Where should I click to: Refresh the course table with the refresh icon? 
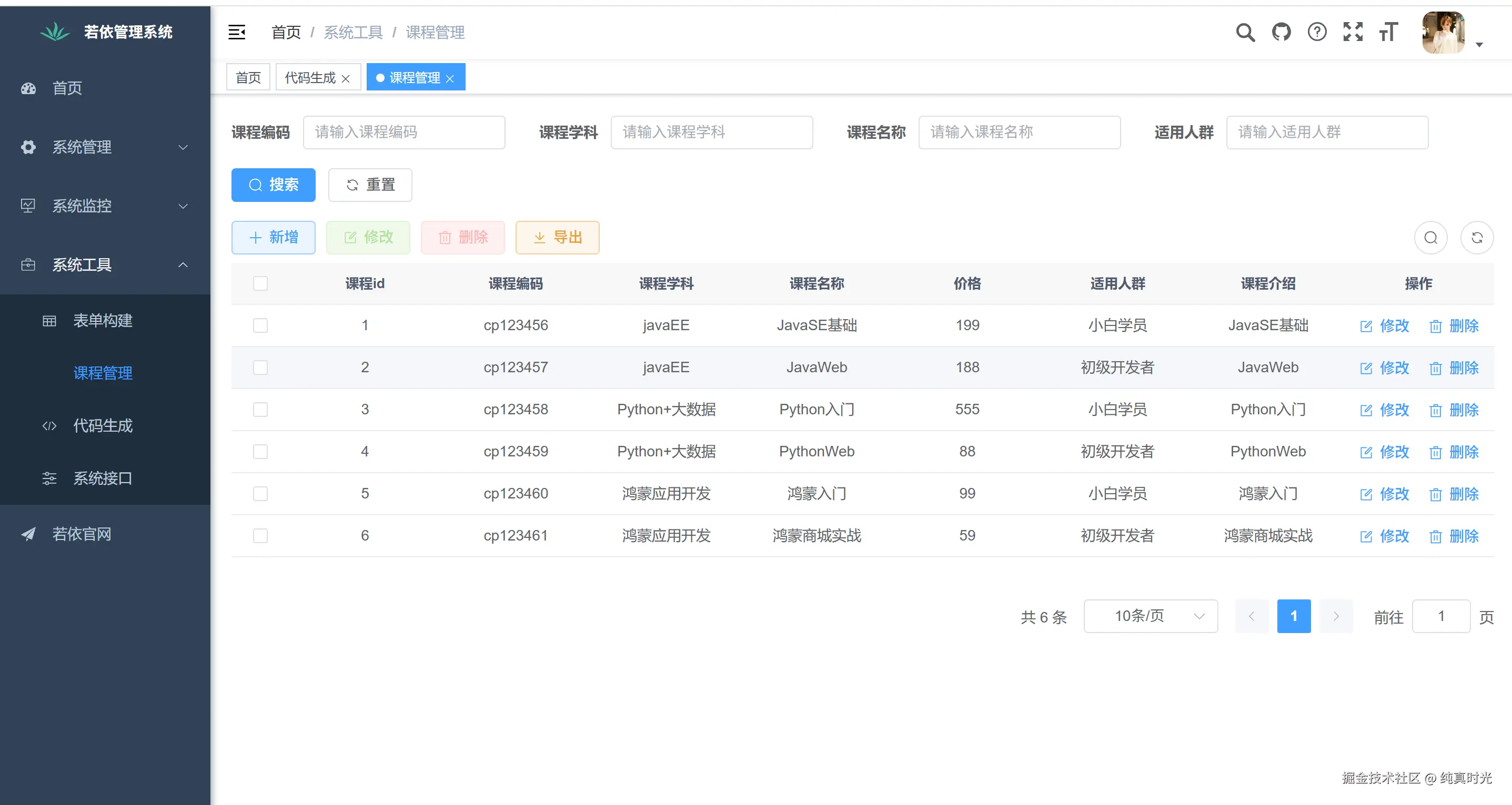[x=1478, y=238]
